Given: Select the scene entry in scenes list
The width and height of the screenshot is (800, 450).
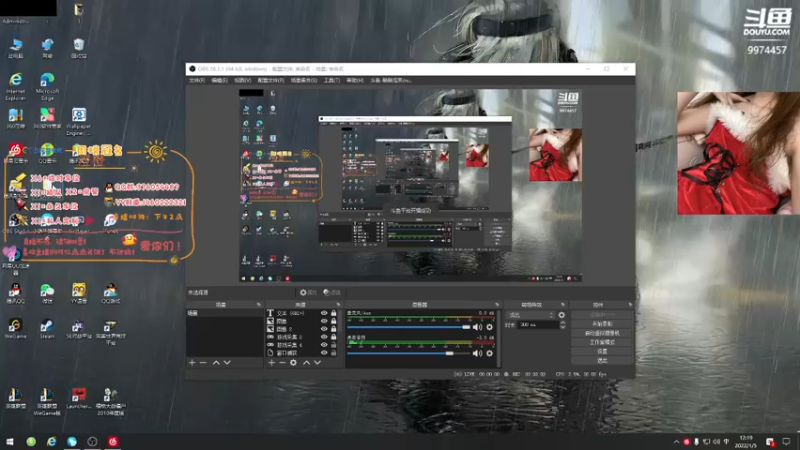Looking at the screenshot, I should point(224,313).
